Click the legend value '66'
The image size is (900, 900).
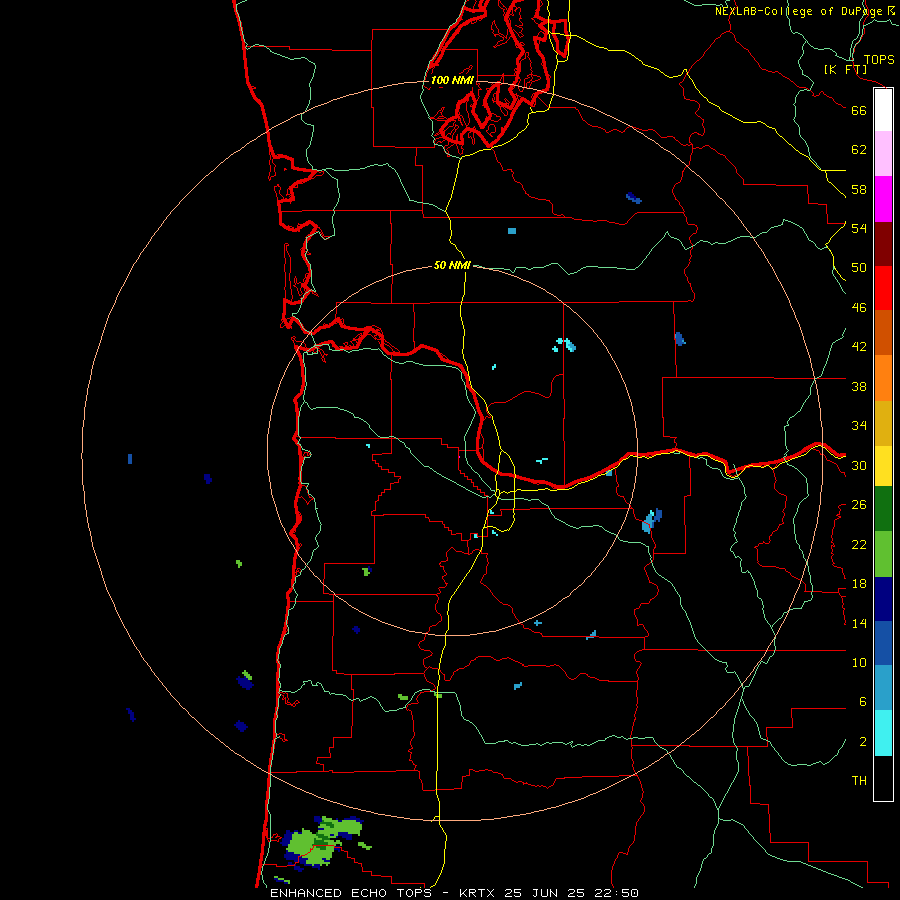[x=859, y=110]
